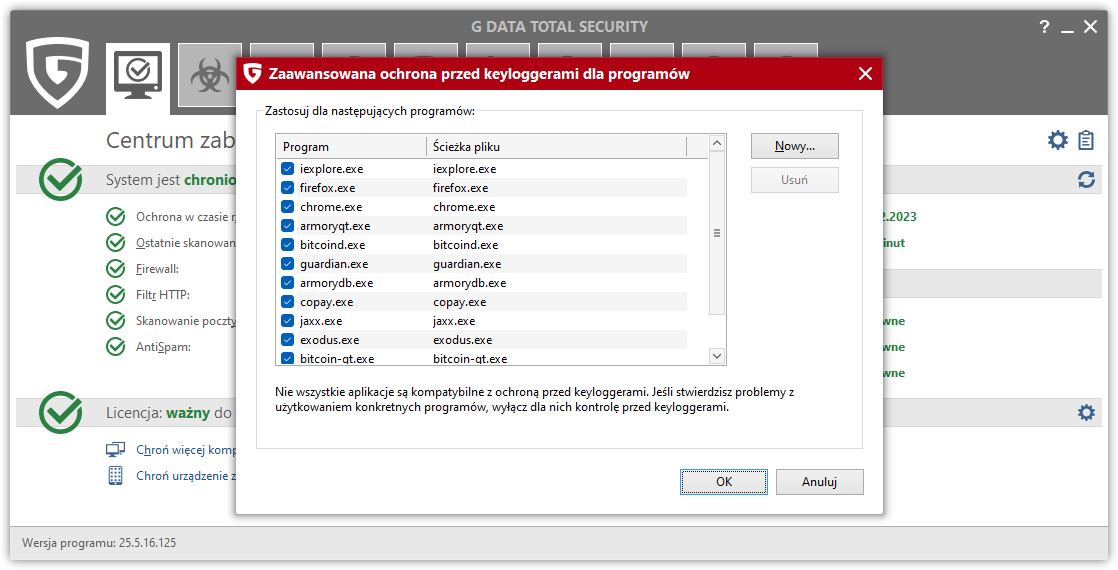
Task: Open the Filtr HTTP link
Action: click(x=163, y=295)
